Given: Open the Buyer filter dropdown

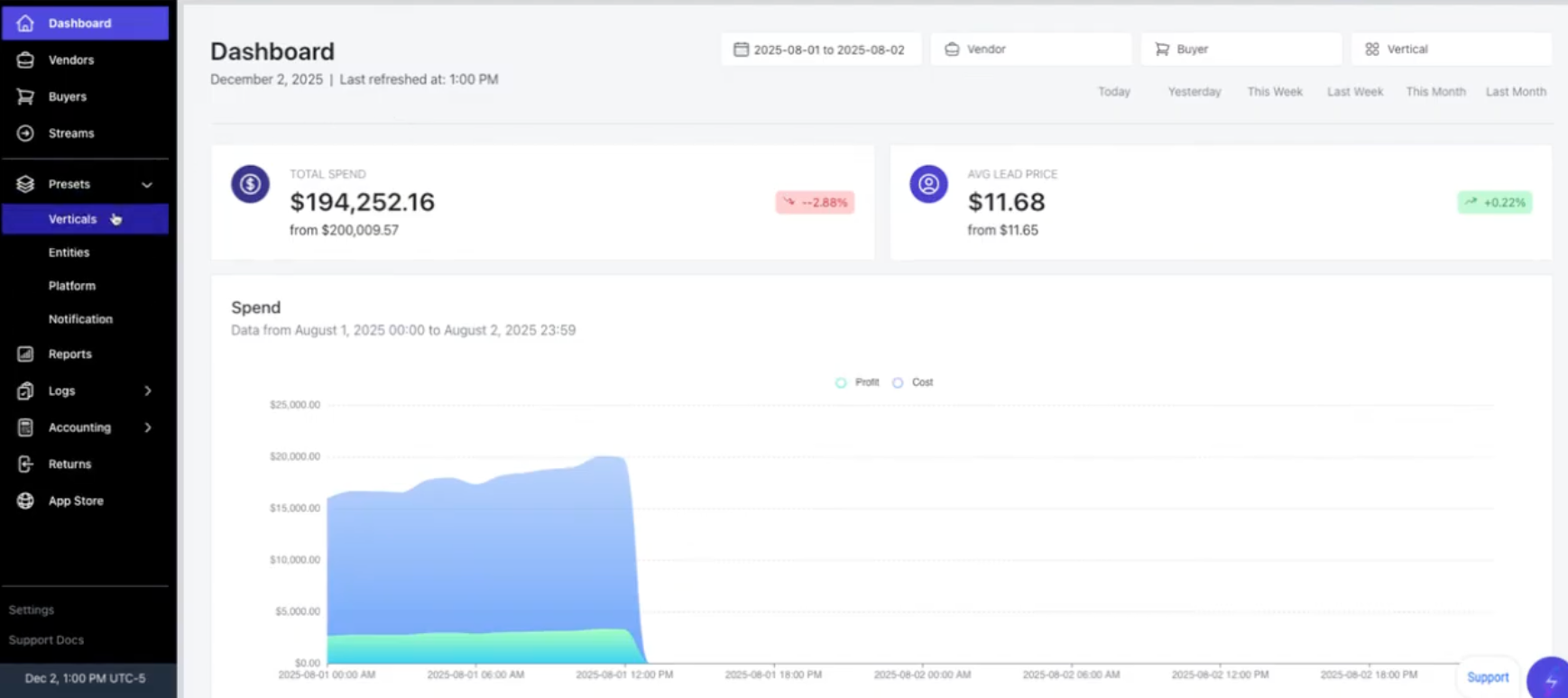Looking at the screenshot, I should (x=1241, y=50).
